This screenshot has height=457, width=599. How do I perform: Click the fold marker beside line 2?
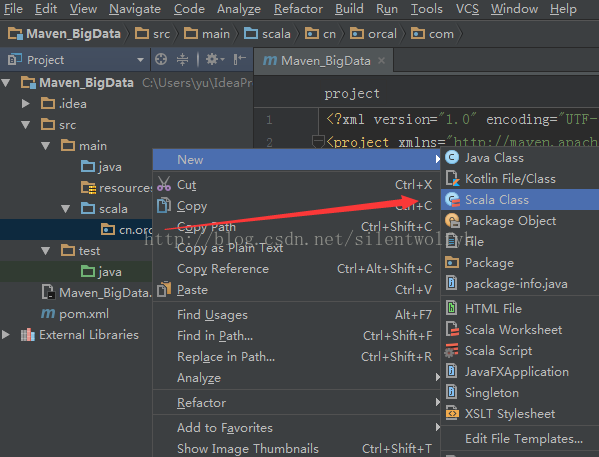(317, 141)
